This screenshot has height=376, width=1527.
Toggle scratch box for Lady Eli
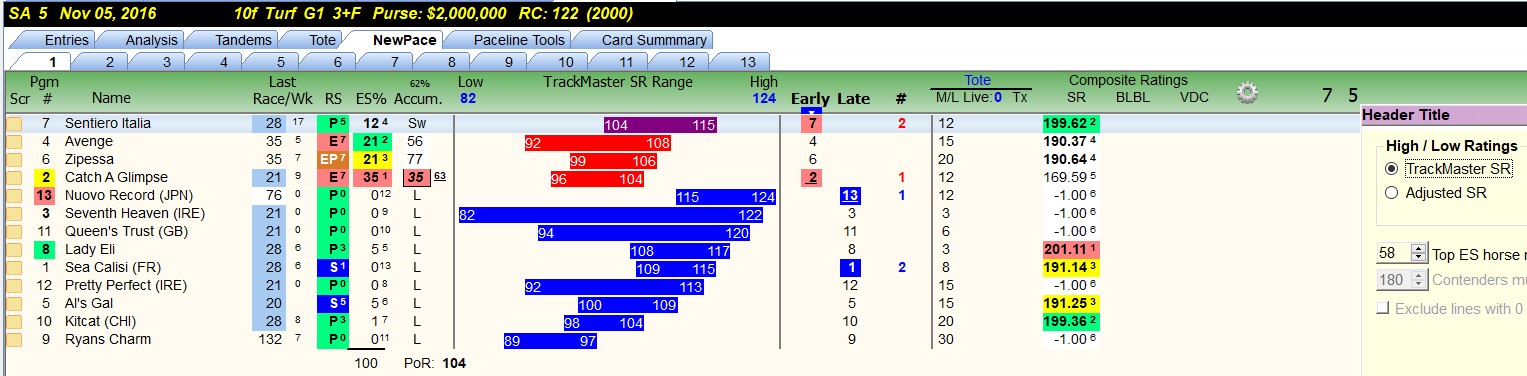point(15,249)
